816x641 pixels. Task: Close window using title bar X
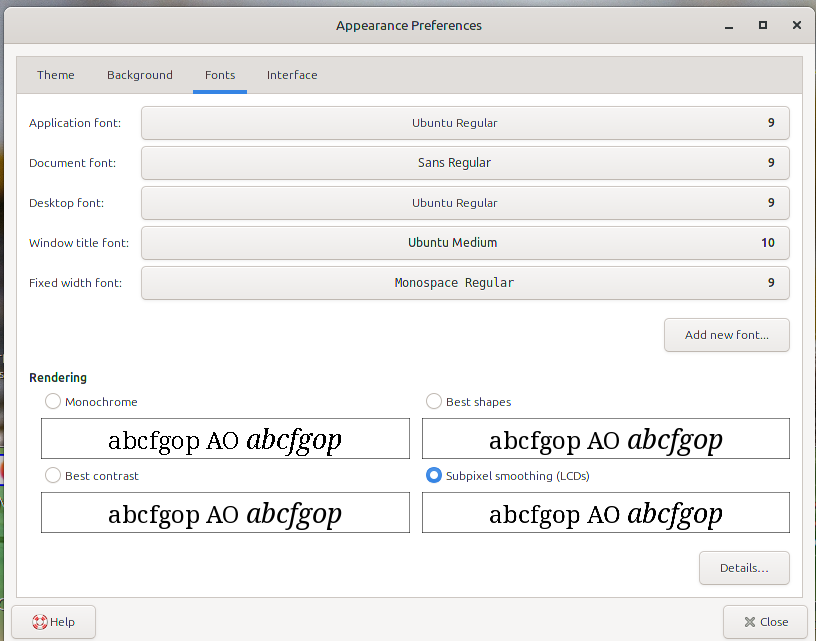click(x=796, y=25)
